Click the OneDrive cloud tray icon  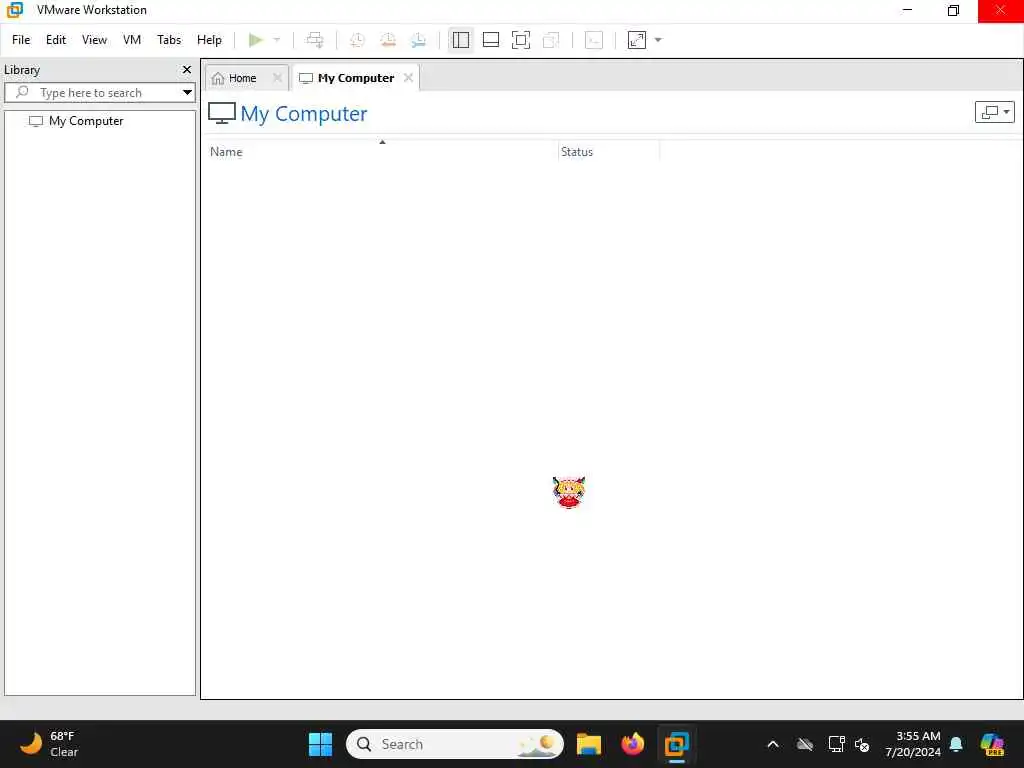(805, 744)
